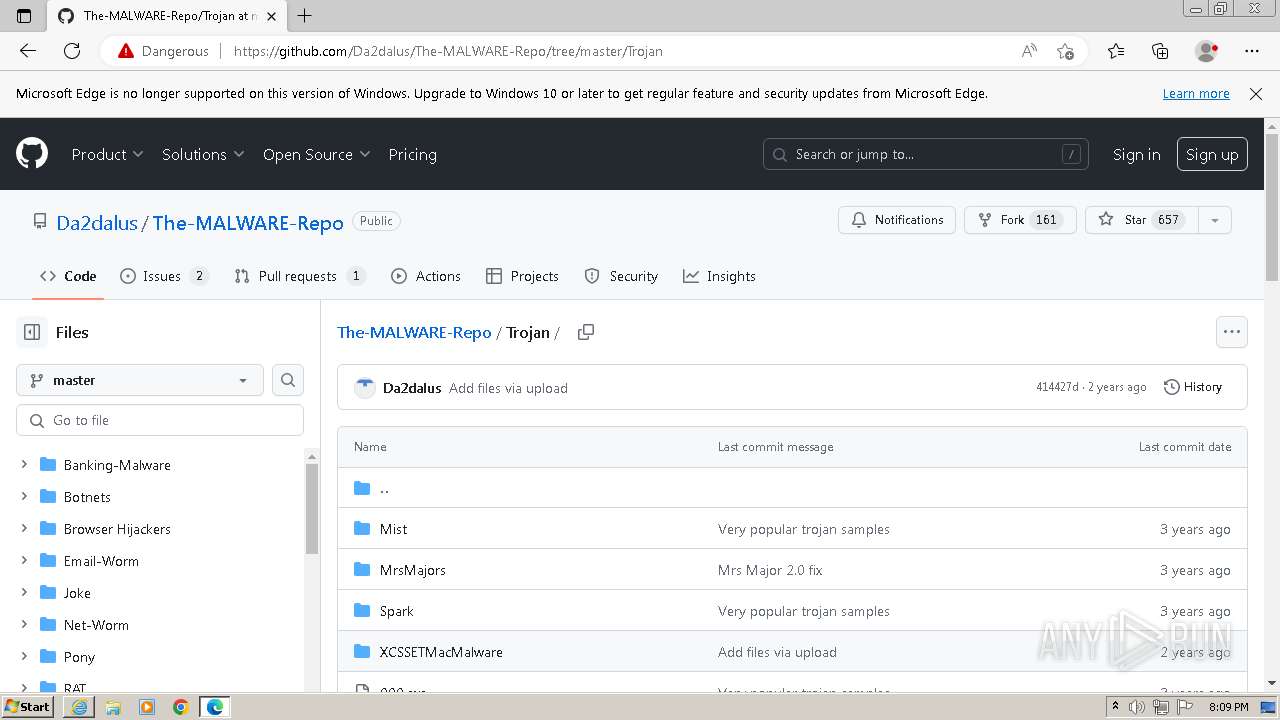Click the Da2dalus avatar in commit row
Image resolution: width=1280 pixels, height=720 pixels.
point(365,387)
